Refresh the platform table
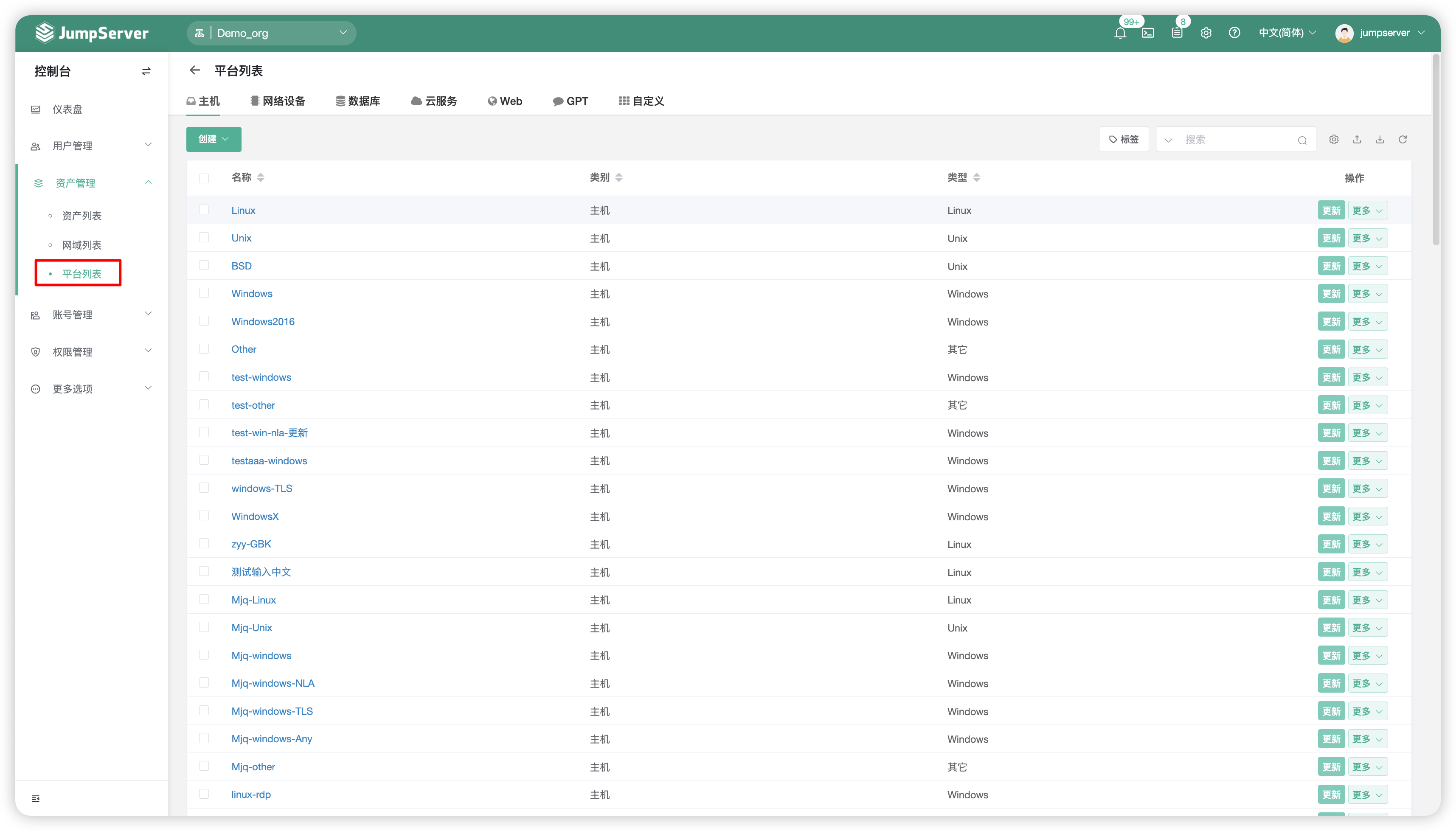 tap(1403, 139)
